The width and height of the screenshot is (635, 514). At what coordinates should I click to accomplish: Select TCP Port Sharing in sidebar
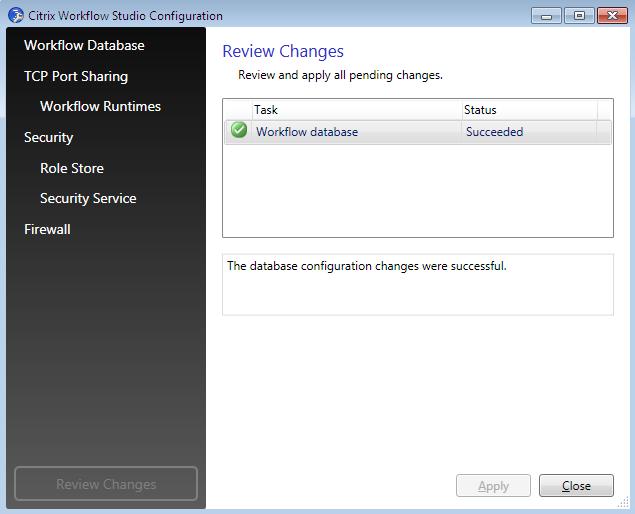pos(76,76)
